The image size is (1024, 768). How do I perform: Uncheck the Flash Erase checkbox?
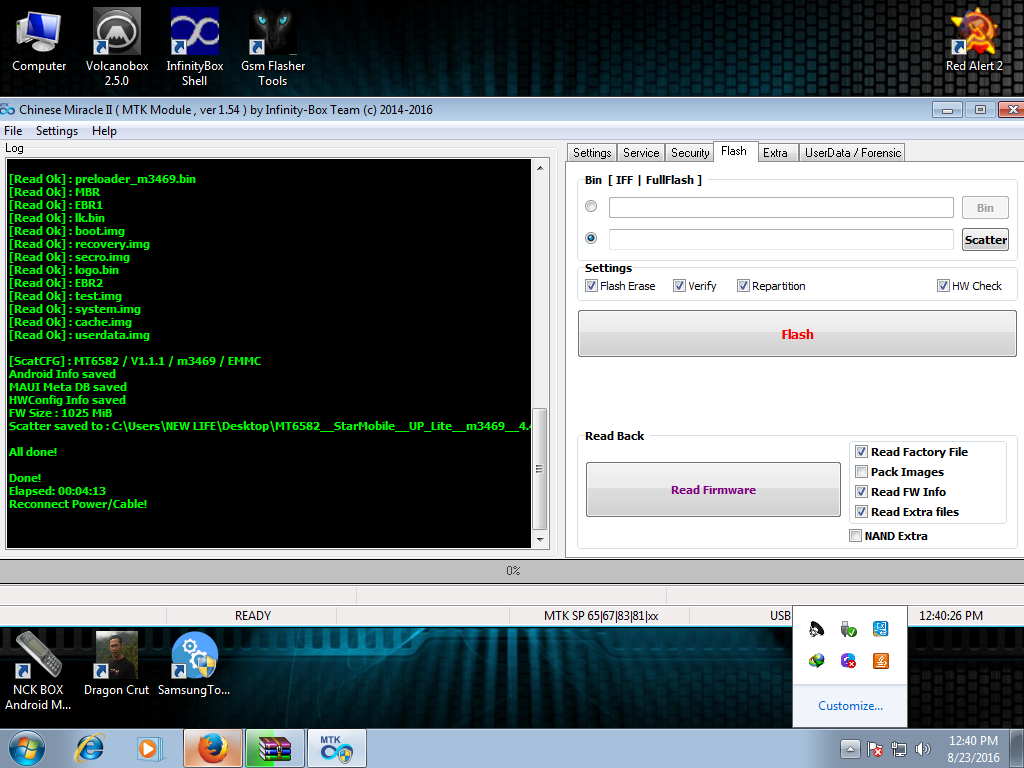[x=591, y=286]
